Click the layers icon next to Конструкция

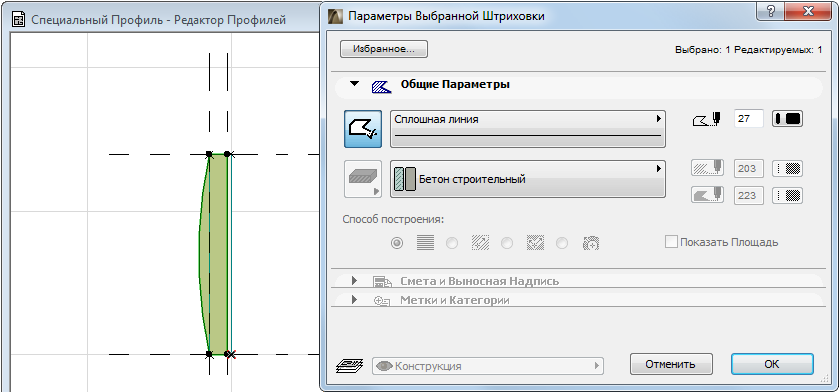[x=349, y=366]
